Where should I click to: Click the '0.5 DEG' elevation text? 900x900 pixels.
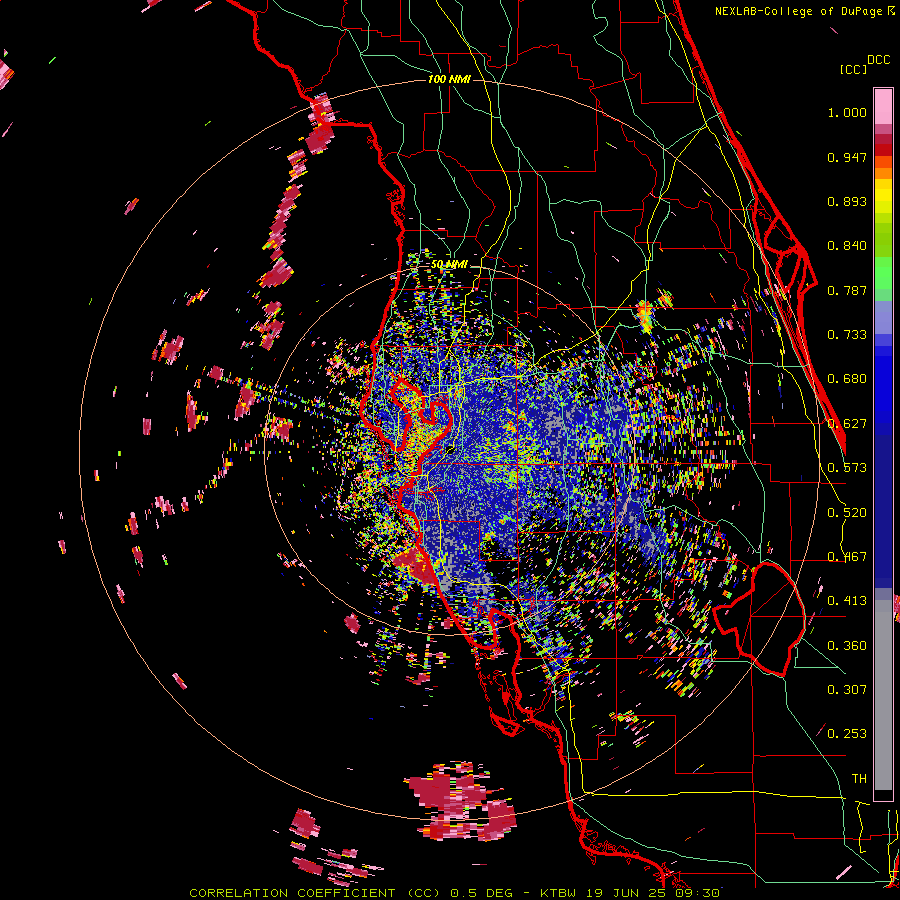483,893
